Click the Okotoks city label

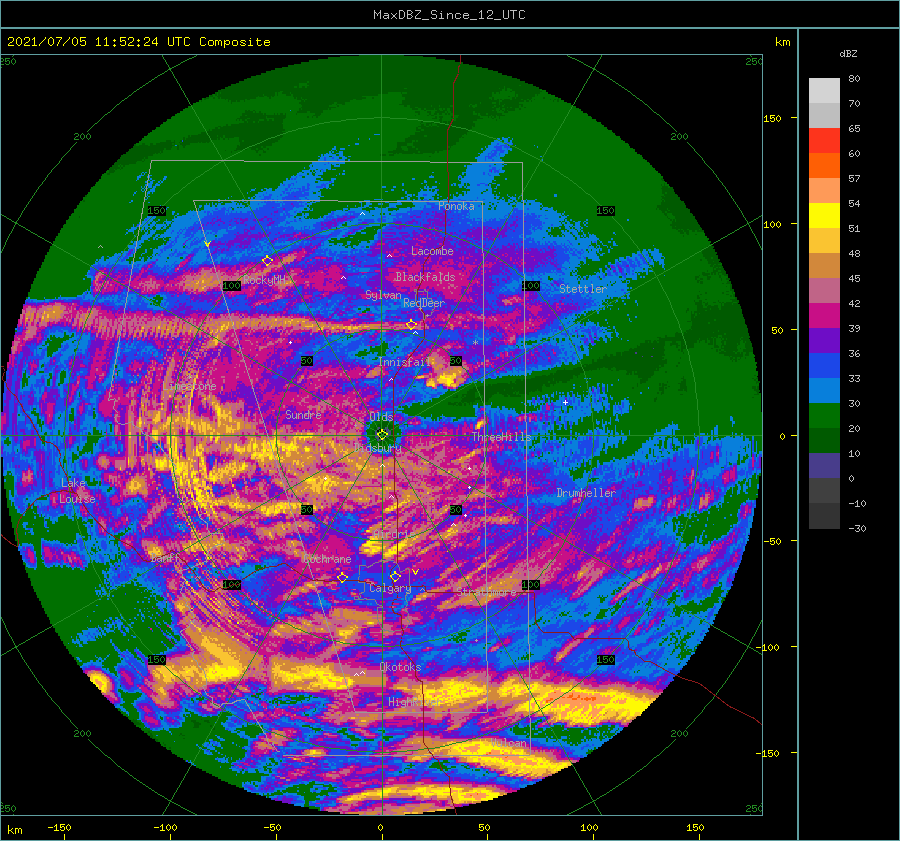[400, 667]
